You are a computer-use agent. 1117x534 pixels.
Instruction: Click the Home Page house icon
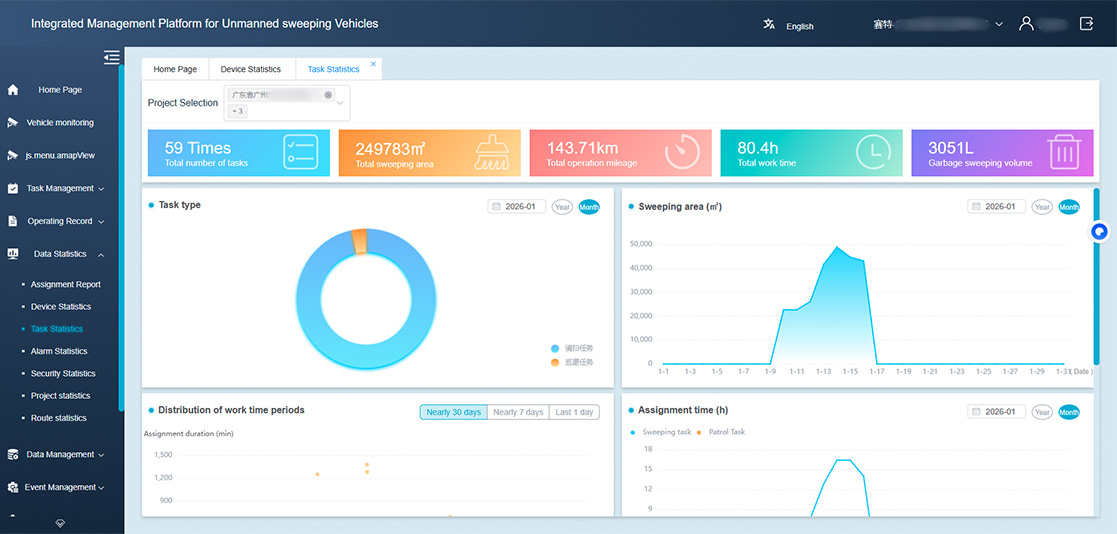[x=13, y=90]
